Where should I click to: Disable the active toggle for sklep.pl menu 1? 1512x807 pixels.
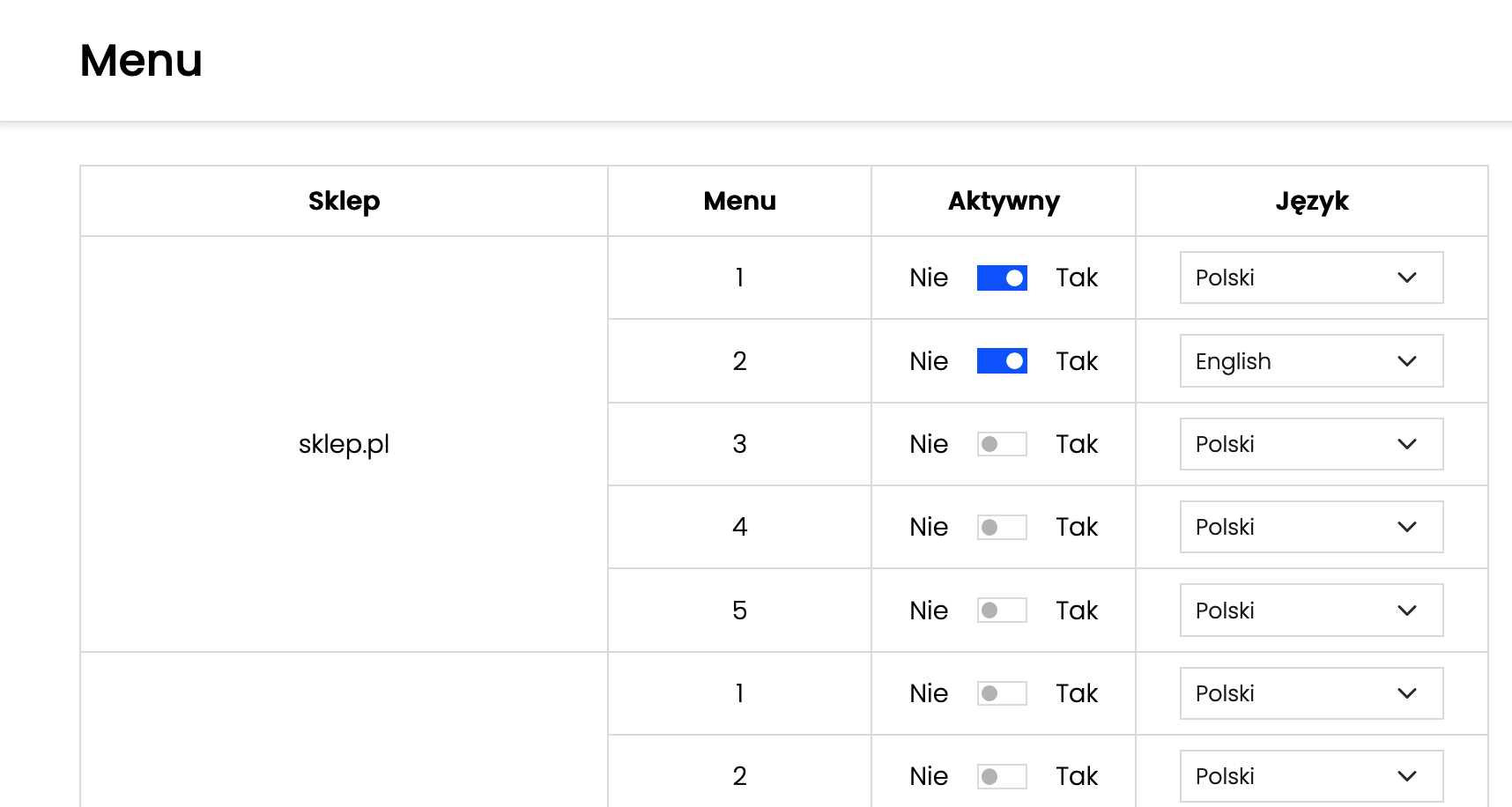point(1002,278)
